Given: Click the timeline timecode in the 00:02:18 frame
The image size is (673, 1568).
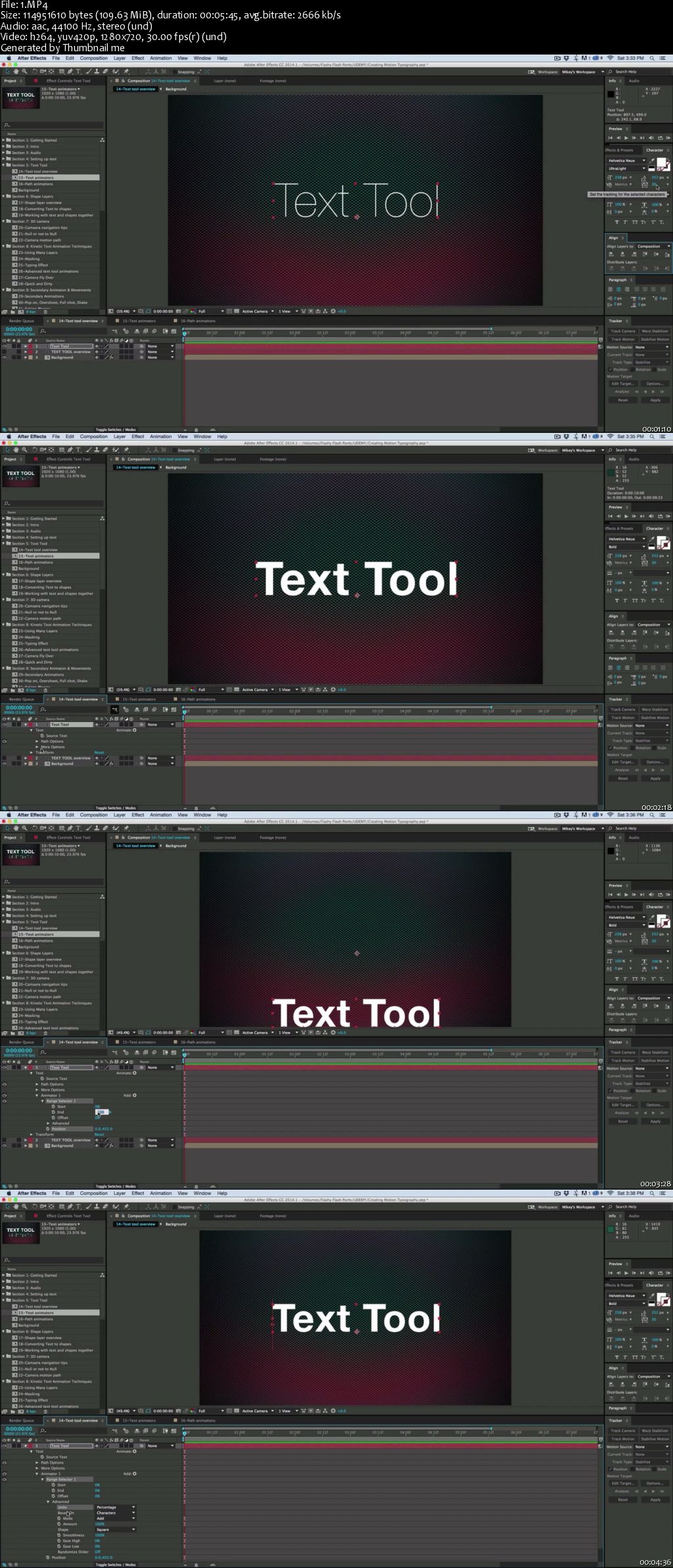Looking at the screenshot, I should coord(19,707).
